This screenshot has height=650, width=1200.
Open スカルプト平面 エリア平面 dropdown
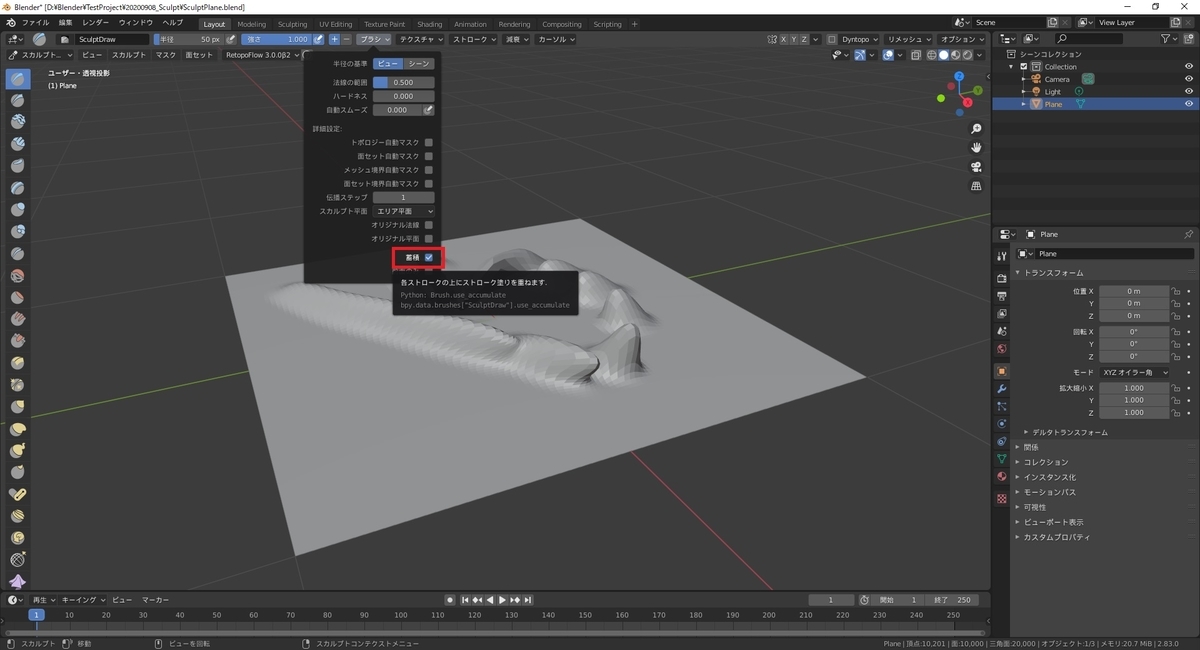(x=404, y=211)
